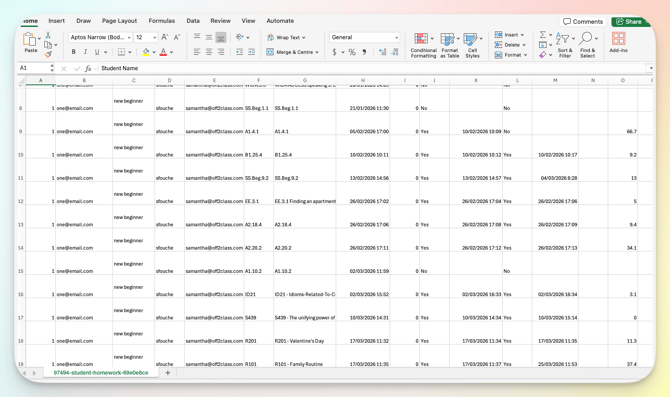Image resolution: width=670 pixels, height=397 pixels.
Task: Open the underline style dropdown arrow
Action: pos(106,52)
